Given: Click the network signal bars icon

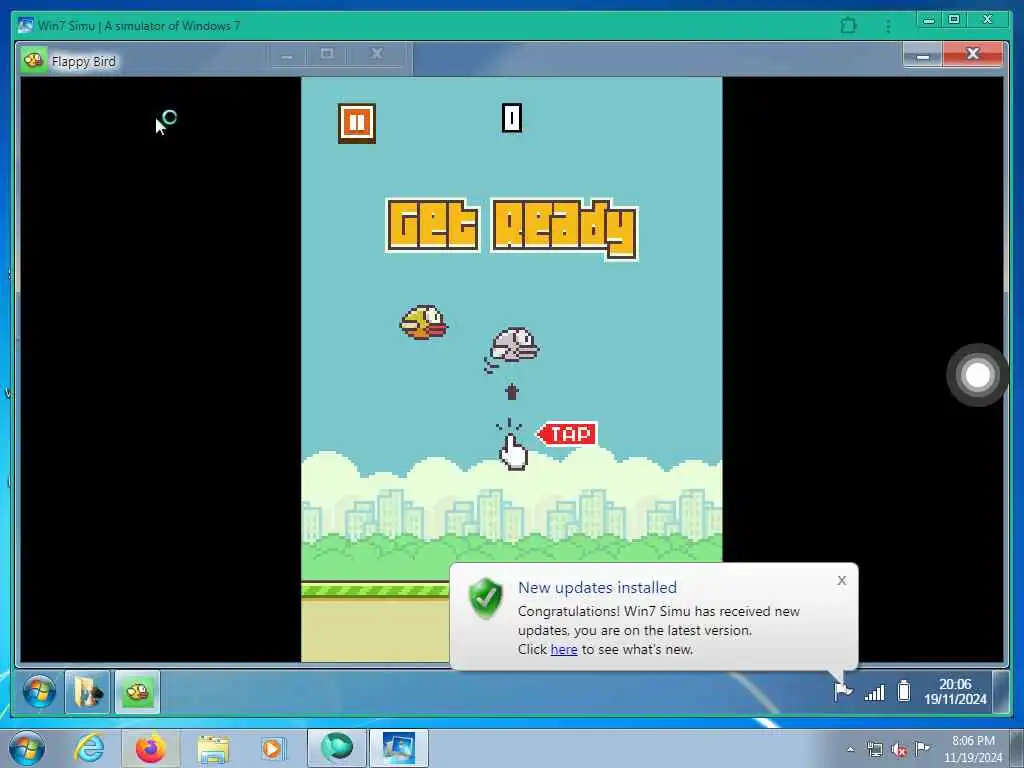Looking at the screenshot, I should 874,692.
